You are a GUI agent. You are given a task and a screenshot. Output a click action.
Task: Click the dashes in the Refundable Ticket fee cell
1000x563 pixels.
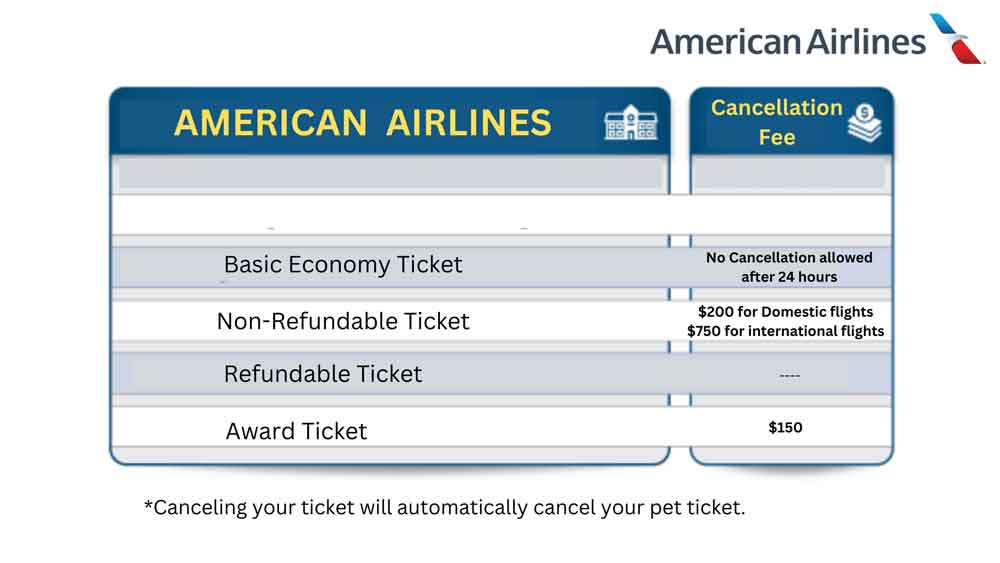click(x=789, y=376)
